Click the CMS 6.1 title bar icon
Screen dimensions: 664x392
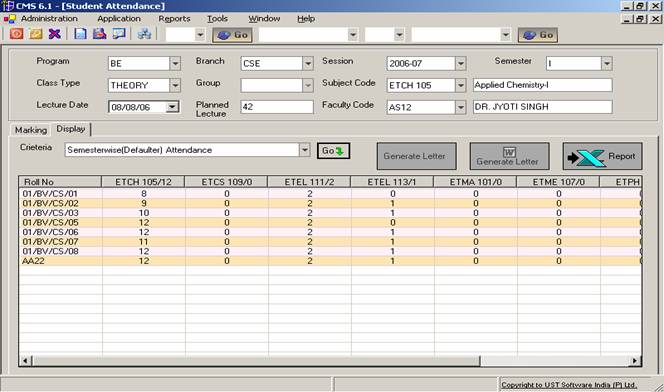(x=8, y=6)
